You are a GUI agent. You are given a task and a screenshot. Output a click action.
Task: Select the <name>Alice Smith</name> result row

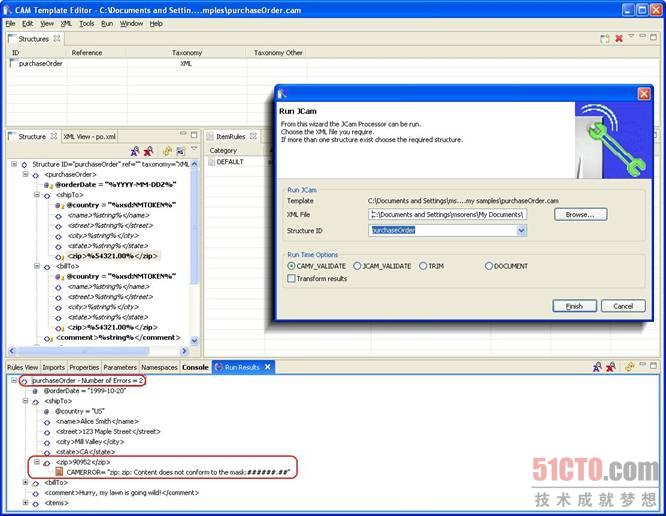click(97, 422)
